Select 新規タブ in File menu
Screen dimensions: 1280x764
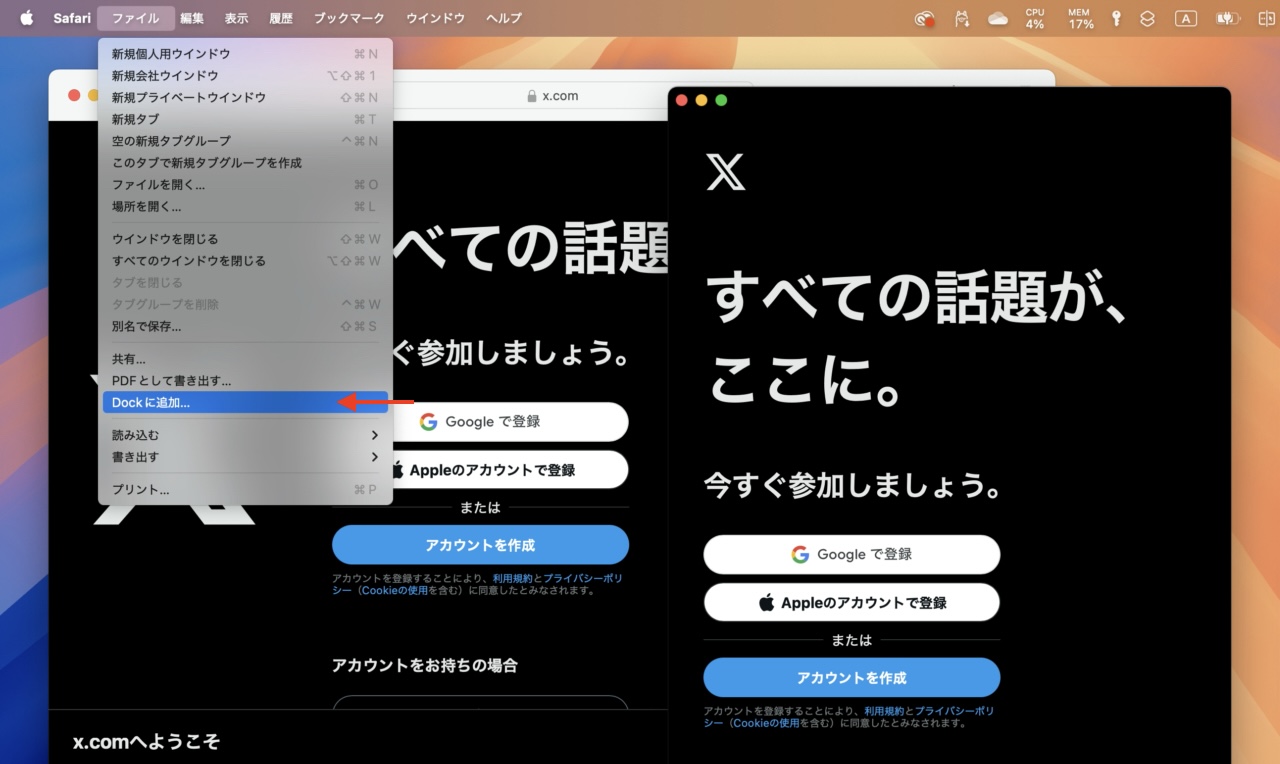tap(245, 119)
